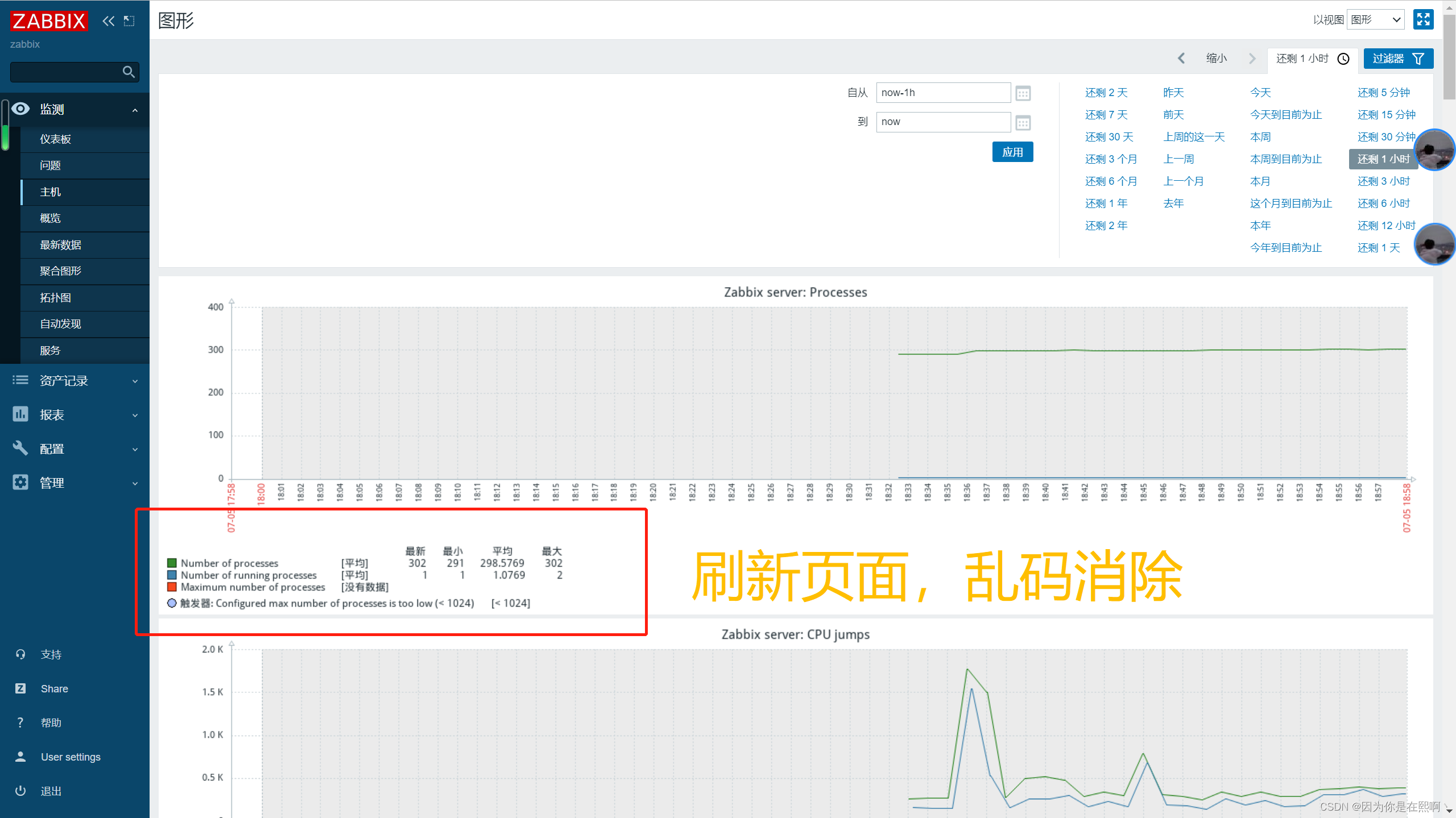Select time range 还剩 2 天

(x=1106, y=93)
